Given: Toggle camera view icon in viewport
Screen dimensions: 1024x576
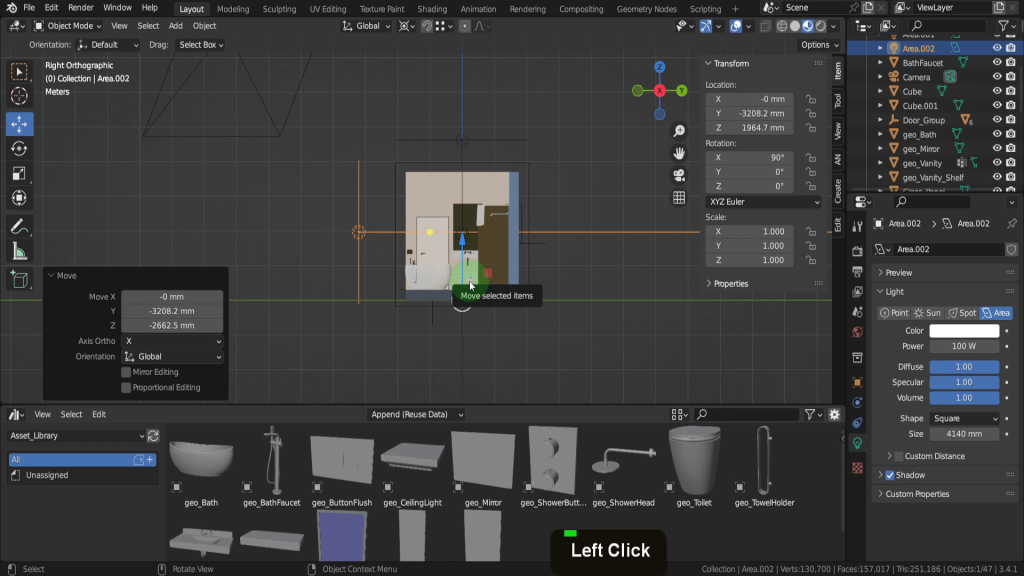Looking at the screenshot, I should point(679,175).
